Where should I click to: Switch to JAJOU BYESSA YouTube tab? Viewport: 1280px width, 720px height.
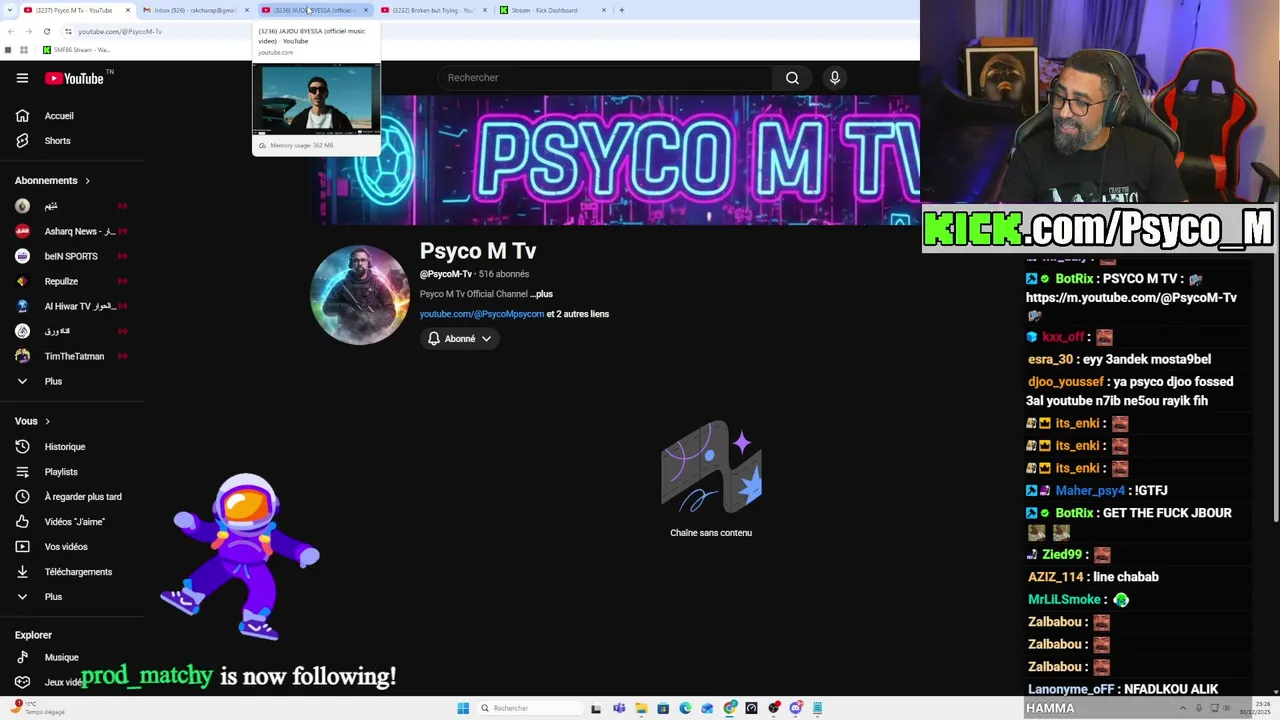(314, 10)
